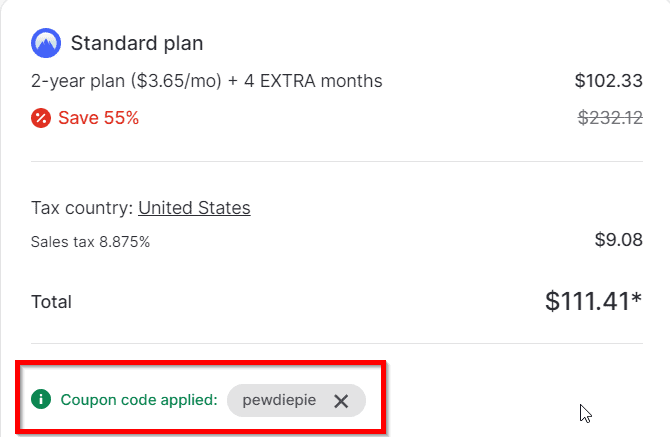This screenshot has height=437, width=670.
Task: Click the Total label
Action: [51, 302]
